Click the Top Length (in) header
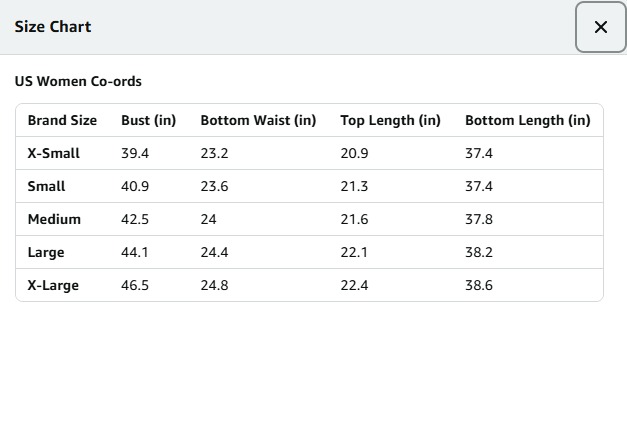Image resolution: width=627 pixels, height=442 pixels. (x=390, y=120)
